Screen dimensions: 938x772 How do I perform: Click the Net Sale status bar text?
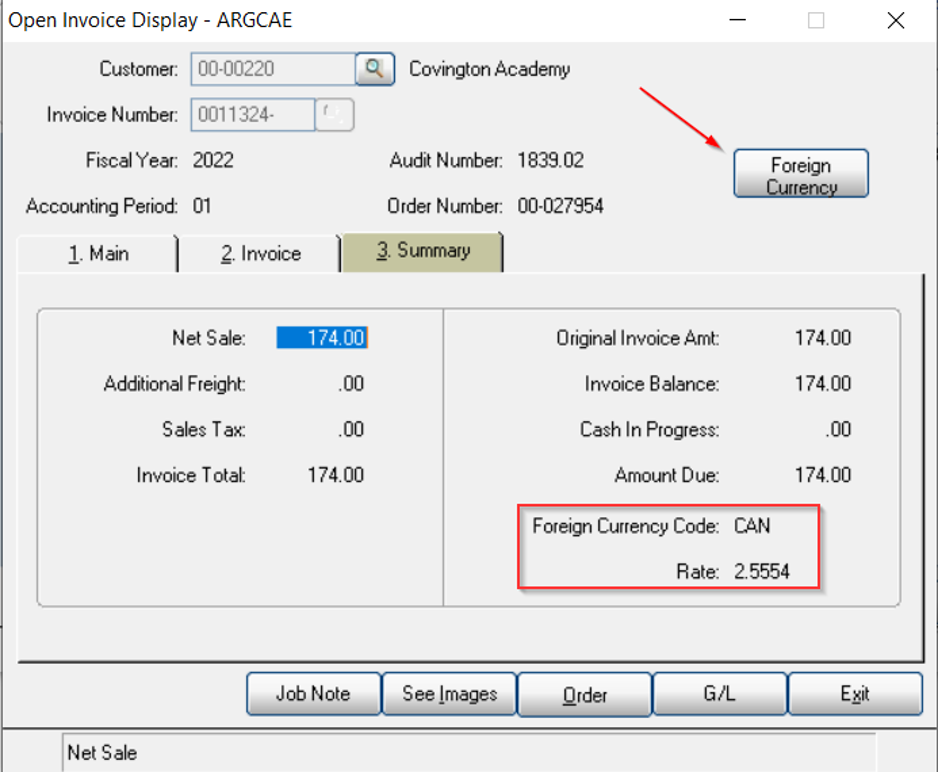click(102, 752)
